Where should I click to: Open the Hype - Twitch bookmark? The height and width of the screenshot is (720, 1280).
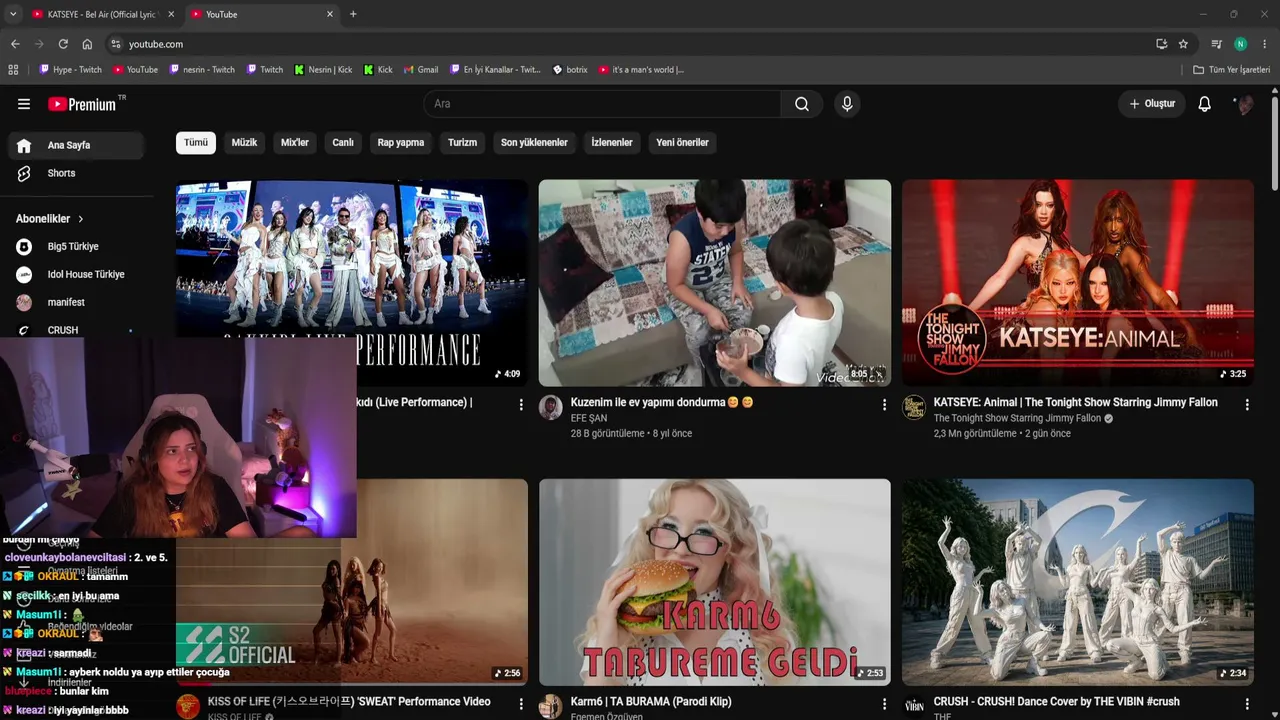pos(70,70)
